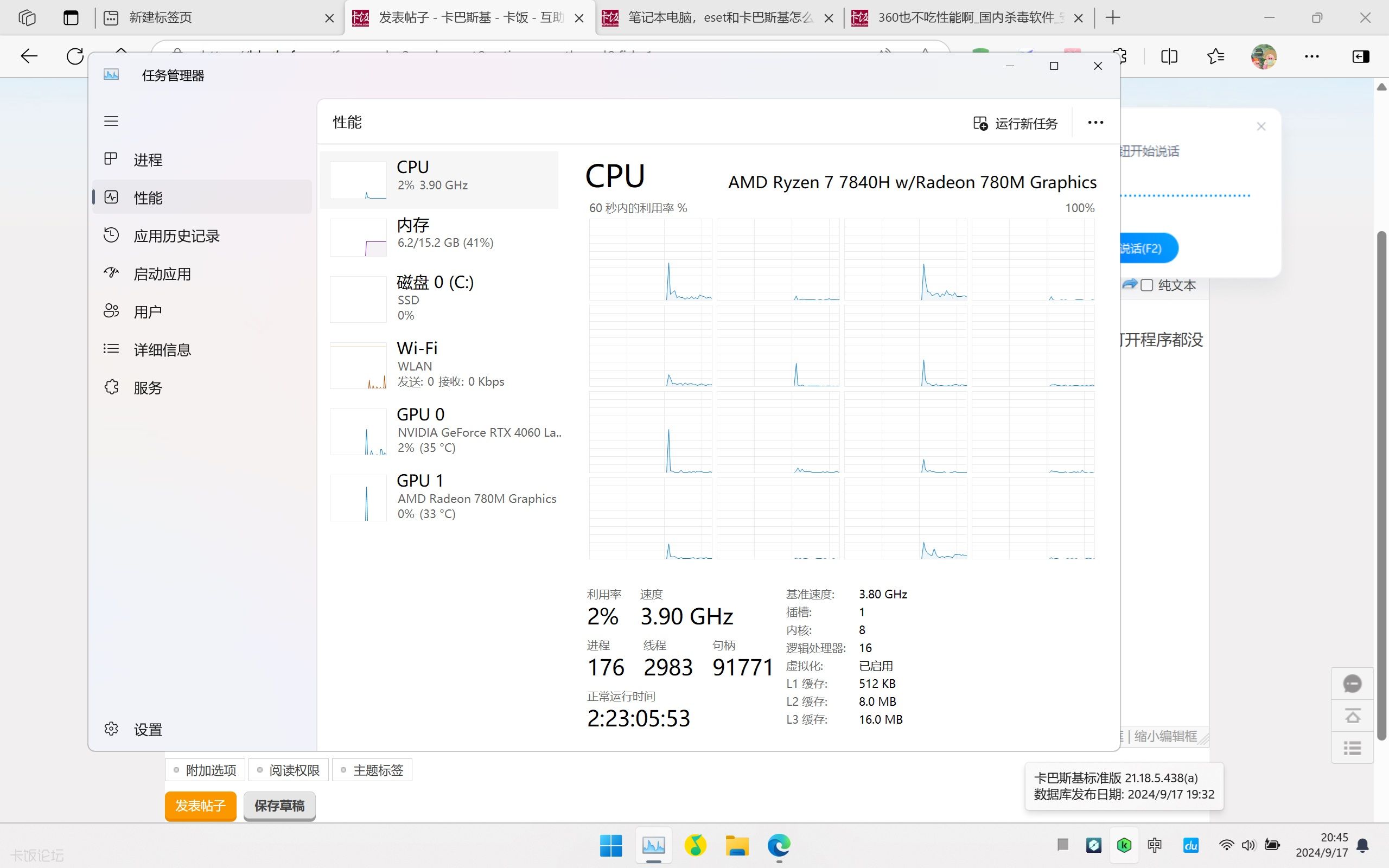Click the Edge workspaces icon at top left
Screen dimensions: 1389x868
(x=27, y=18)
